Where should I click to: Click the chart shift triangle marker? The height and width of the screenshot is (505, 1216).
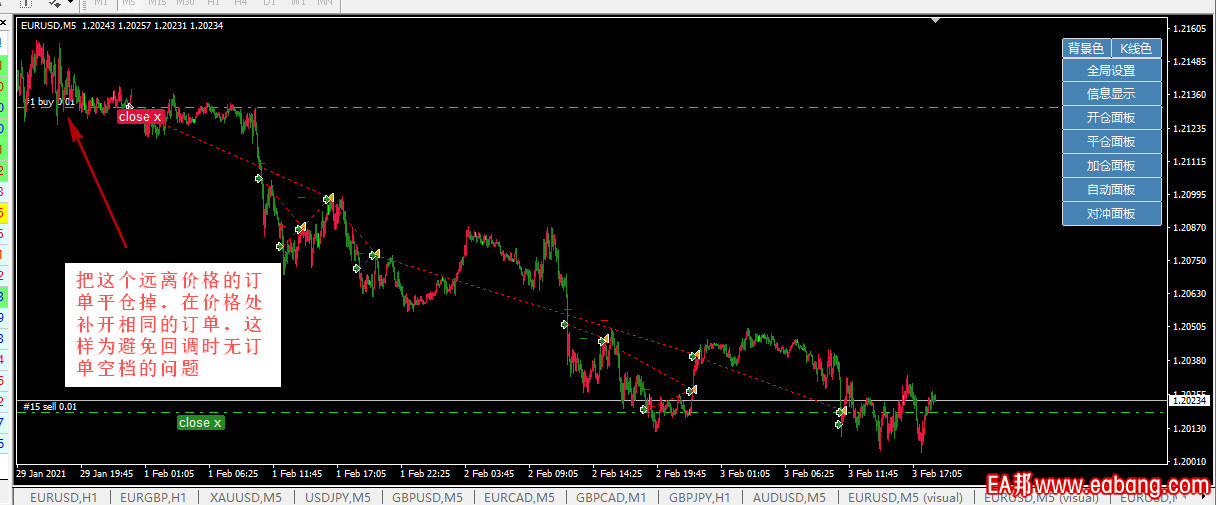[935, 20]
